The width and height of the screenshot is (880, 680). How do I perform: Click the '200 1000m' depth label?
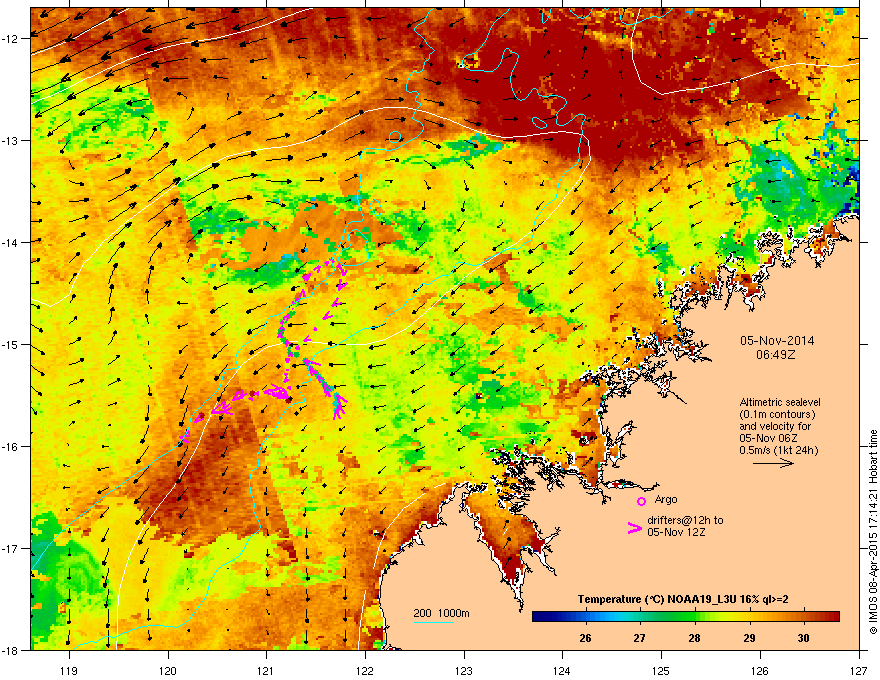click(442, 613)
